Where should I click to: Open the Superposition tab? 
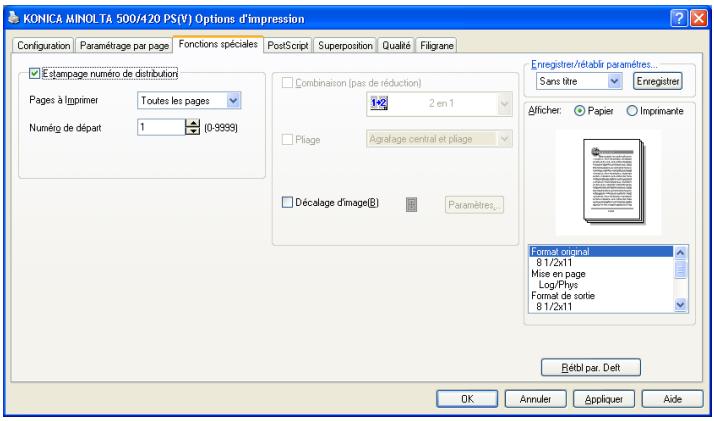pos(345,46)
